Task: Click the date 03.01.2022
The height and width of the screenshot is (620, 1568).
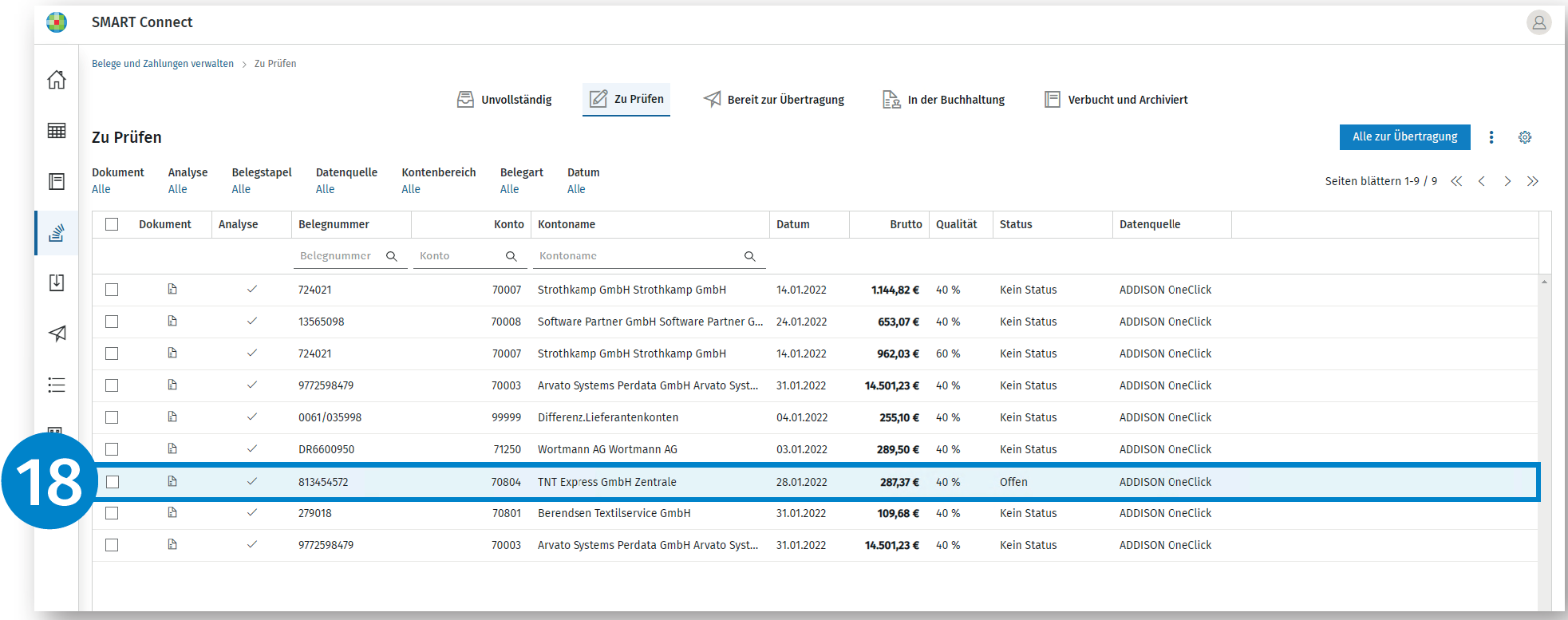Action: point(801,449)
